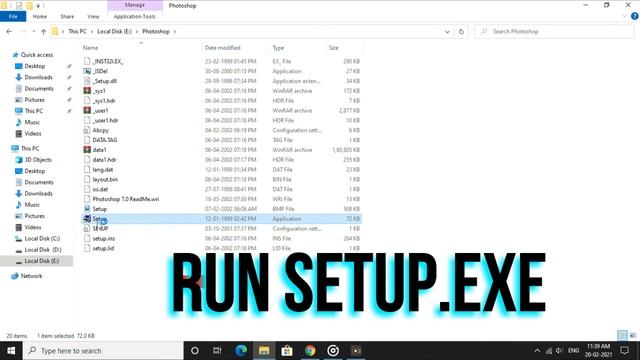Open Google Chrome from taskbar
Viewport: 640px width, 360px height.
pyautogui.click(x=310, y=351)
